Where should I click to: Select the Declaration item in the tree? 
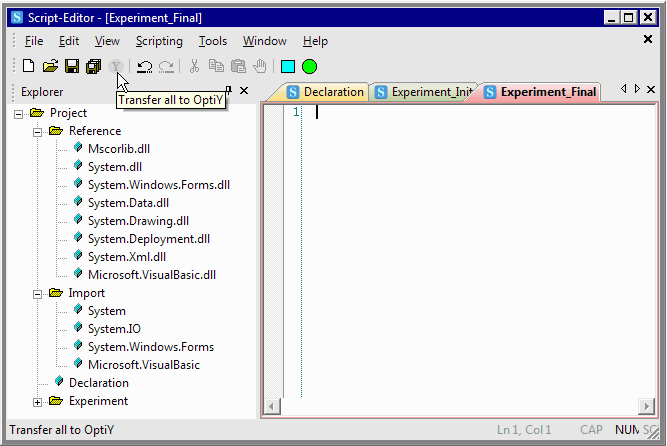tap(98, 383)
